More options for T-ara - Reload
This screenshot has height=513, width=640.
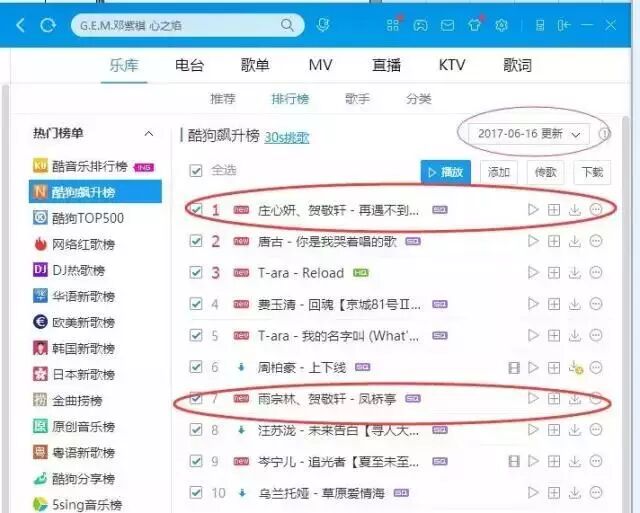(x=596, y=272)
